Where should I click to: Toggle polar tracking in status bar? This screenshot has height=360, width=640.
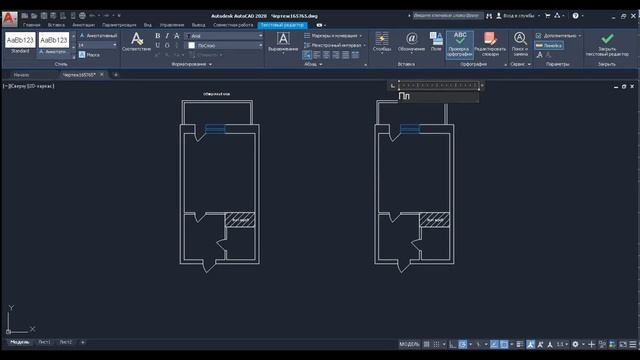point(462,344)
